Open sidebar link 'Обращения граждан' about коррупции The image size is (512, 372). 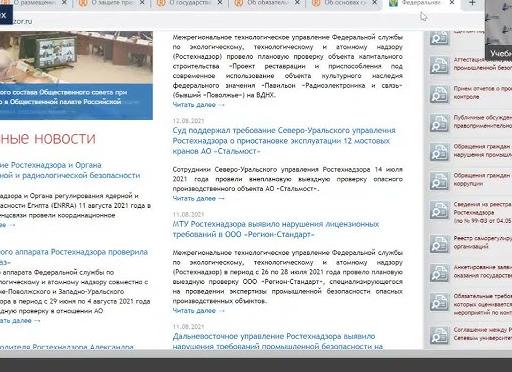[482, 179]
